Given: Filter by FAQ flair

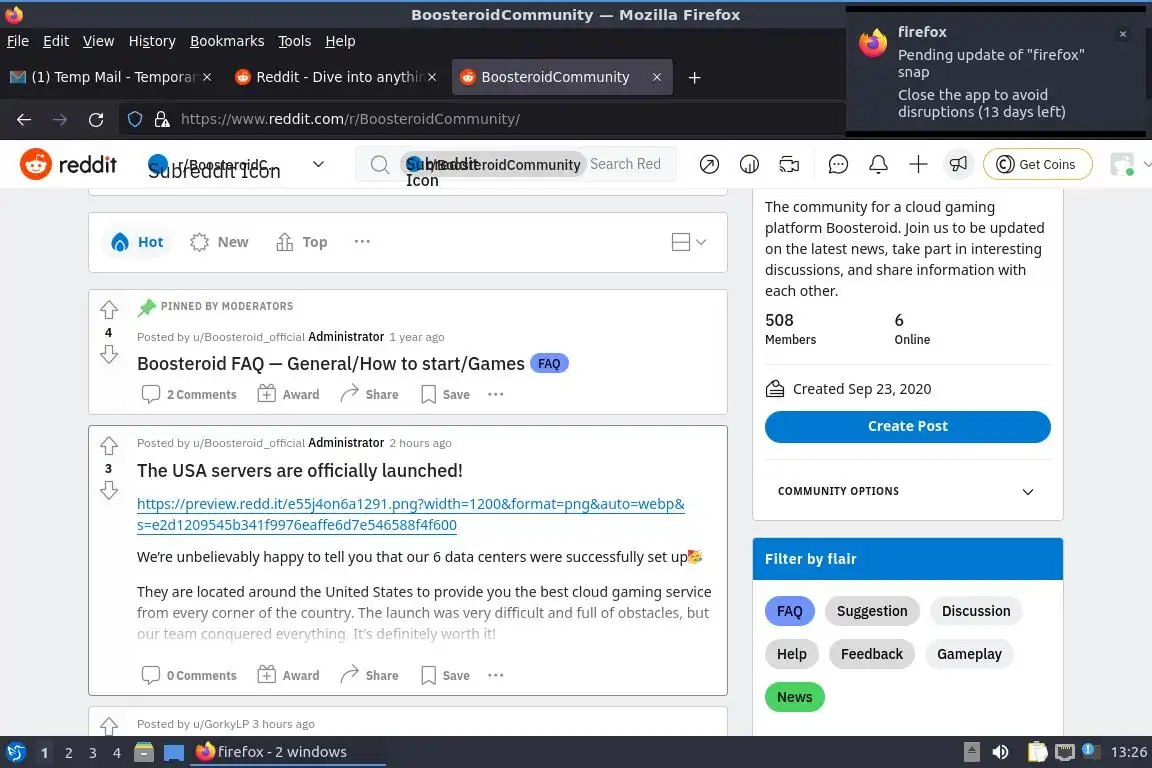Looking at the screenshot, I should coord(790,611).
